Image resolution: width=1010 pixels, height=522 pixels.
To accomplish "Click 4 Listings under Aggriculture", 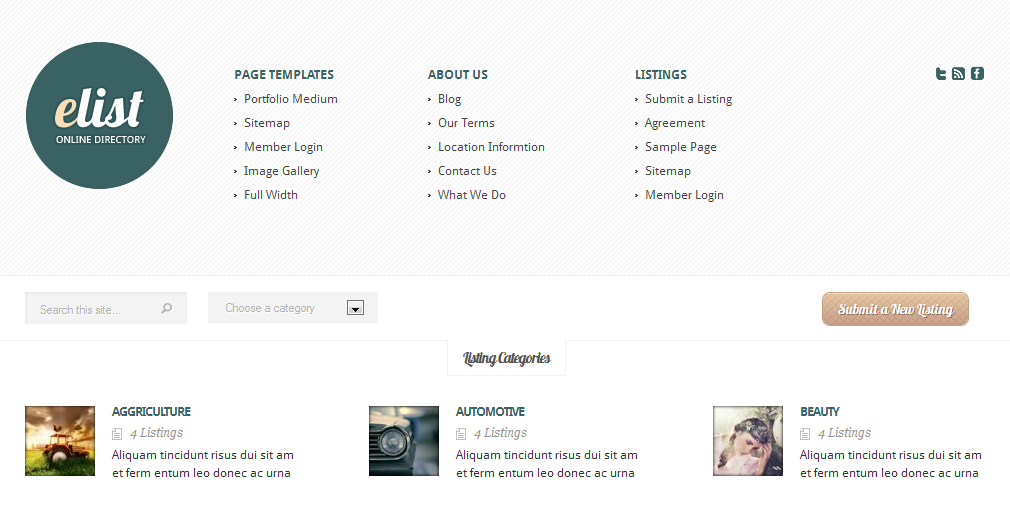I will click(x=157, y=433).
